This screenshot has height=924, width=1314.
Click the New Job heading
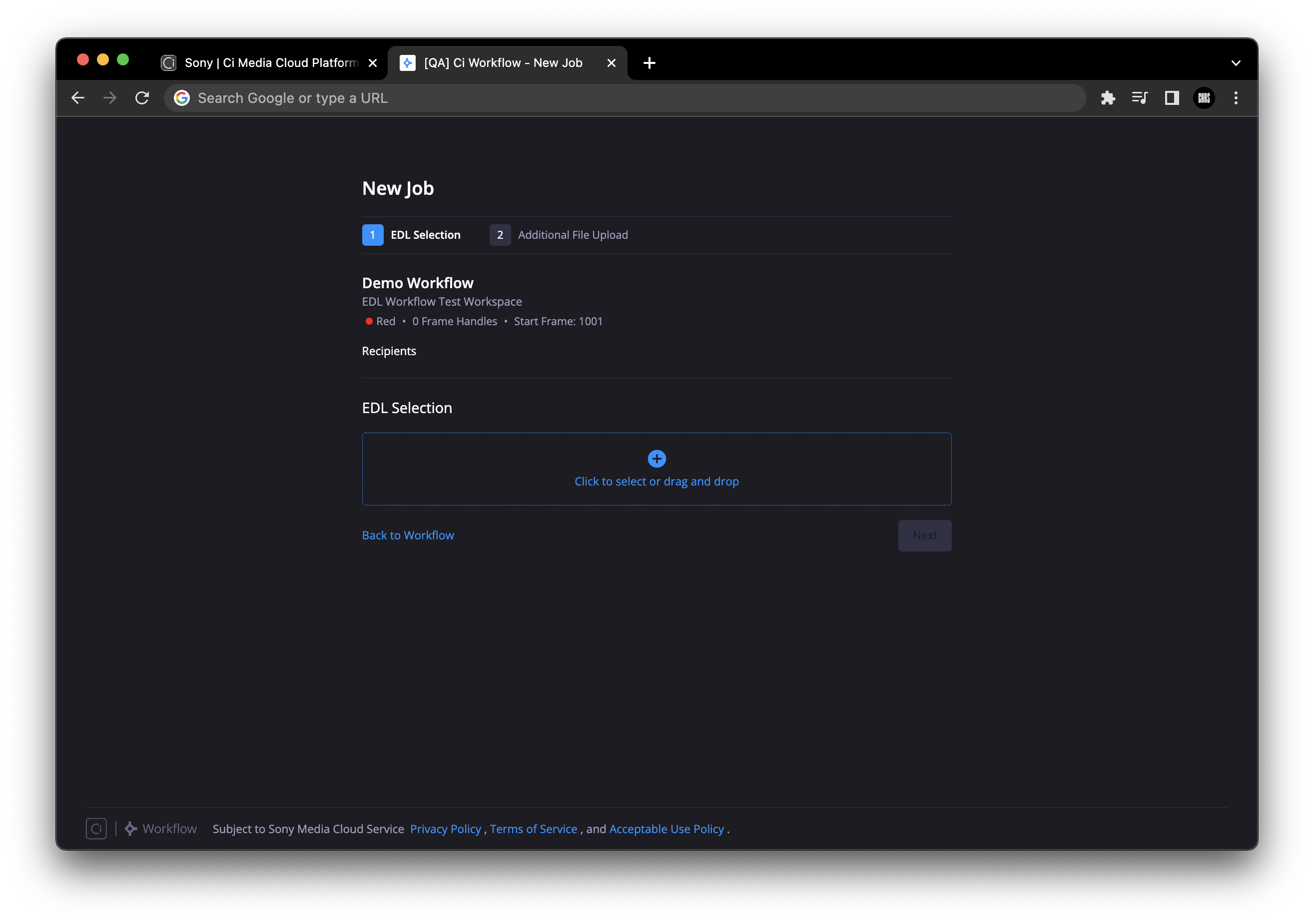(x=398, y=188)
